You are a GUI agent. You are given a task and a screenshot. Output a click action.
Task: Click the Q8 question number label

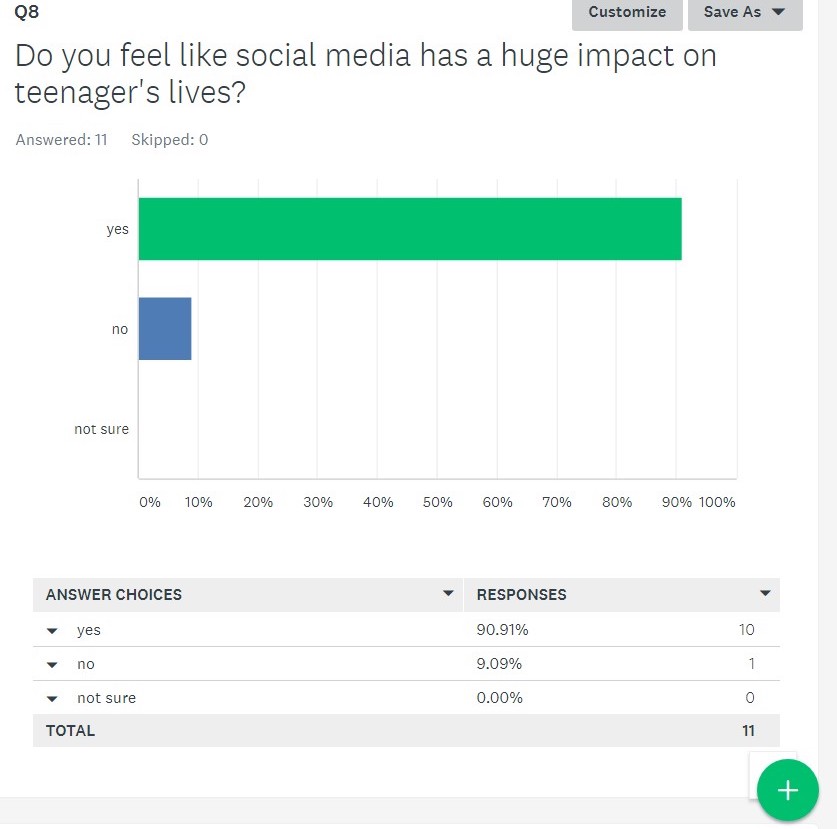[27, 12]
